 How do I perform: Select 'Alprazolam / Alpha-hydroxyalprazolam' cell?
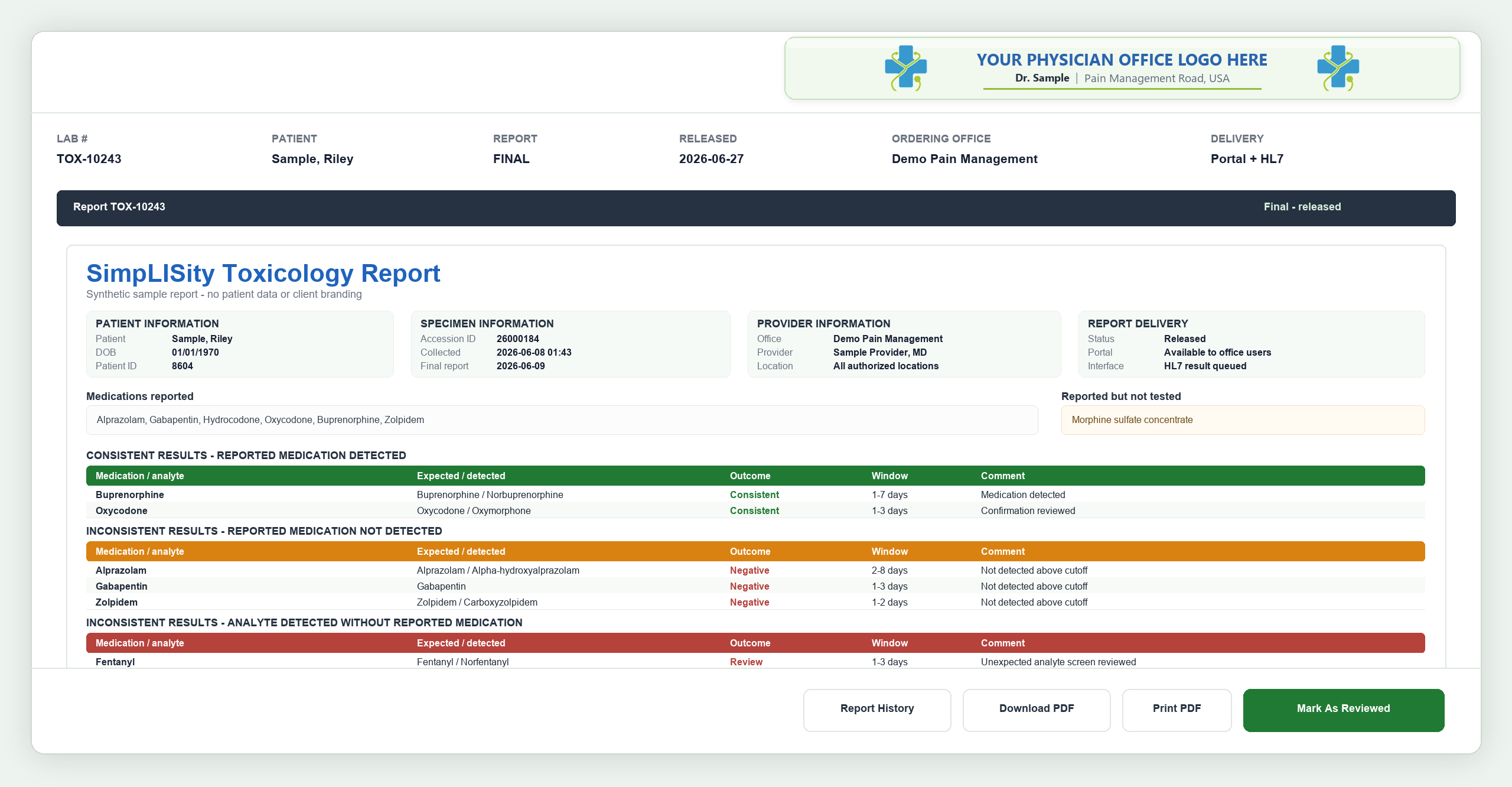pyautogui.click(x=498, y=570)
